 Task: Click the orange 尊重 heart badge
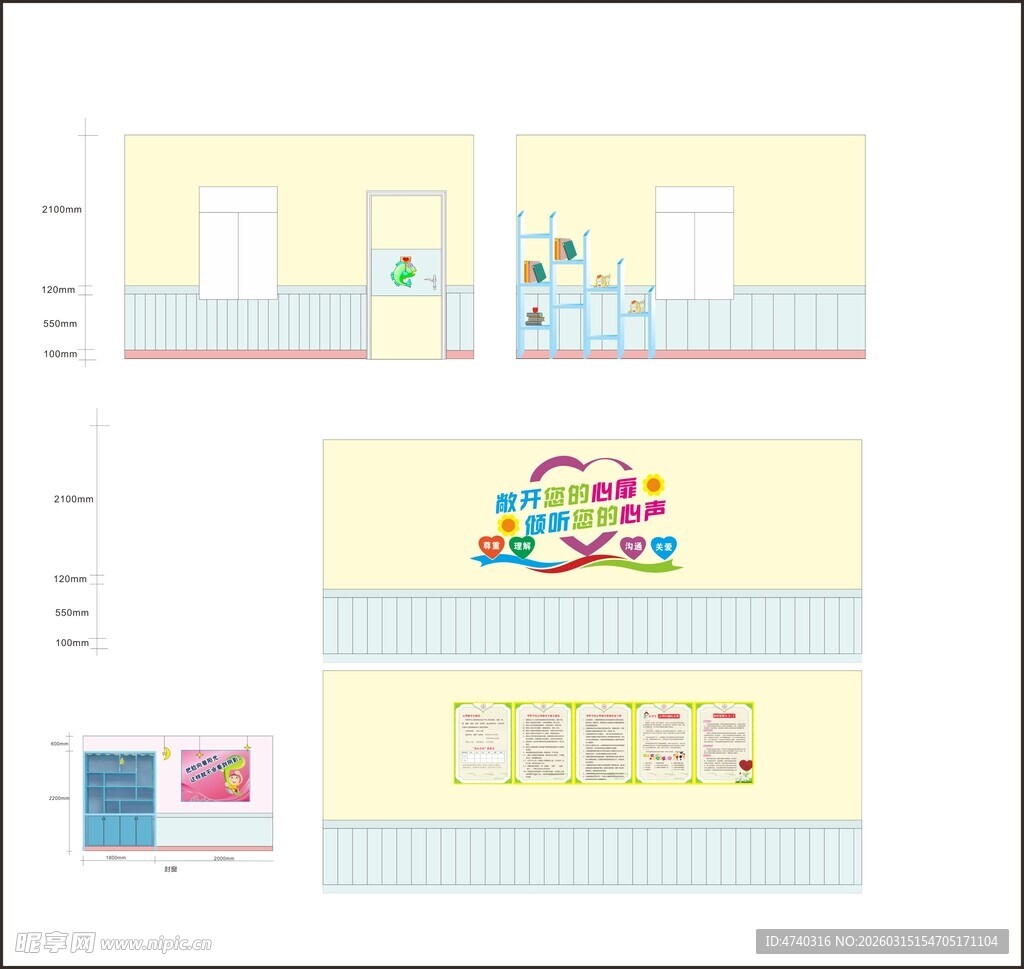[490, 546]
